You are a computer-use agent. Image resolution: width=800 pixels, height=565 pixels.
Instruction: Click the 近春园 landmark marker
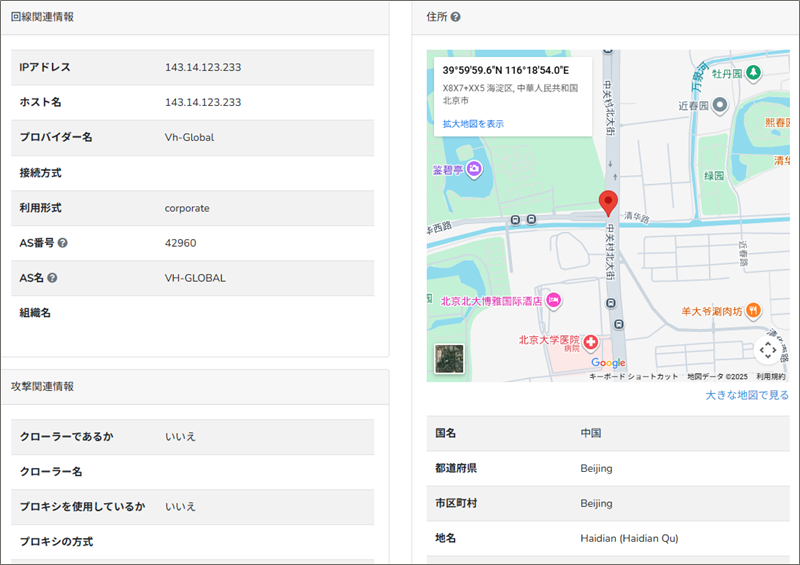[719, 104]
